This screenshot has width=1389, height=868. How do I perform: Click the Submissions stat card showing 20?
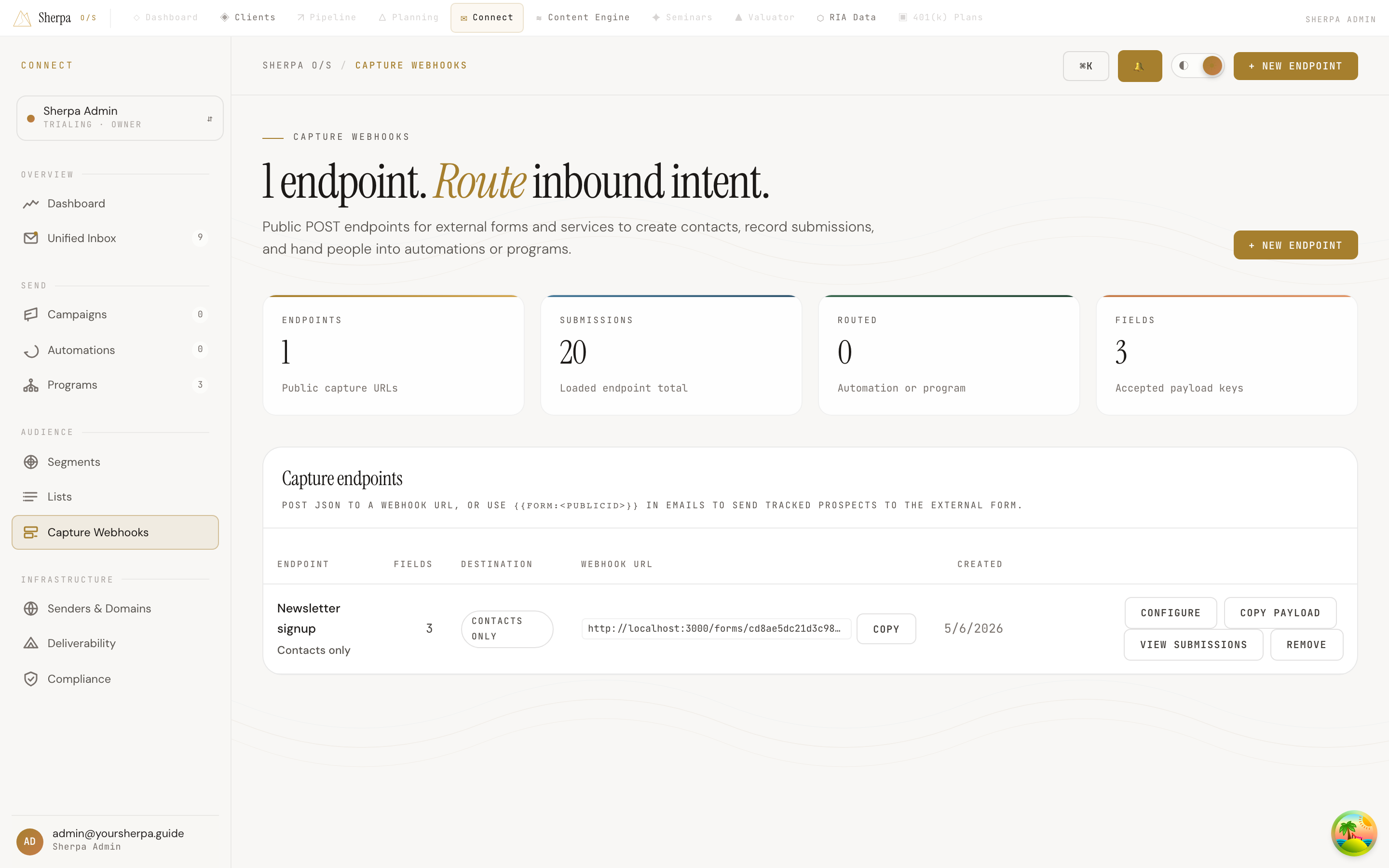(x=671, y=355)
